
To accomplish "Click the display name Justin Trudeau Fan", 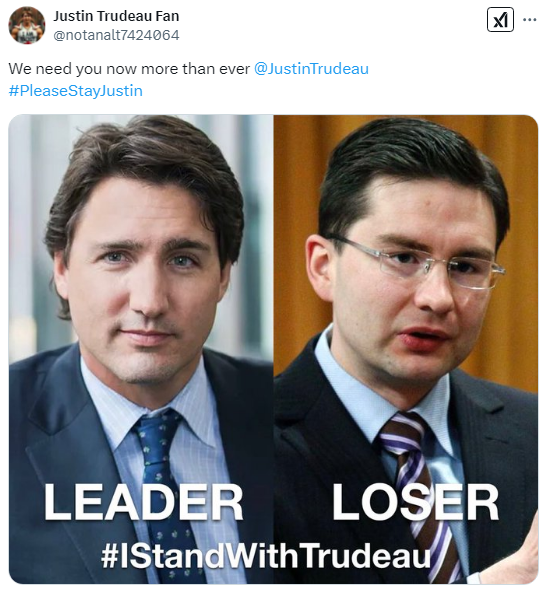I will pyautogui.click(x=116, y=16).
